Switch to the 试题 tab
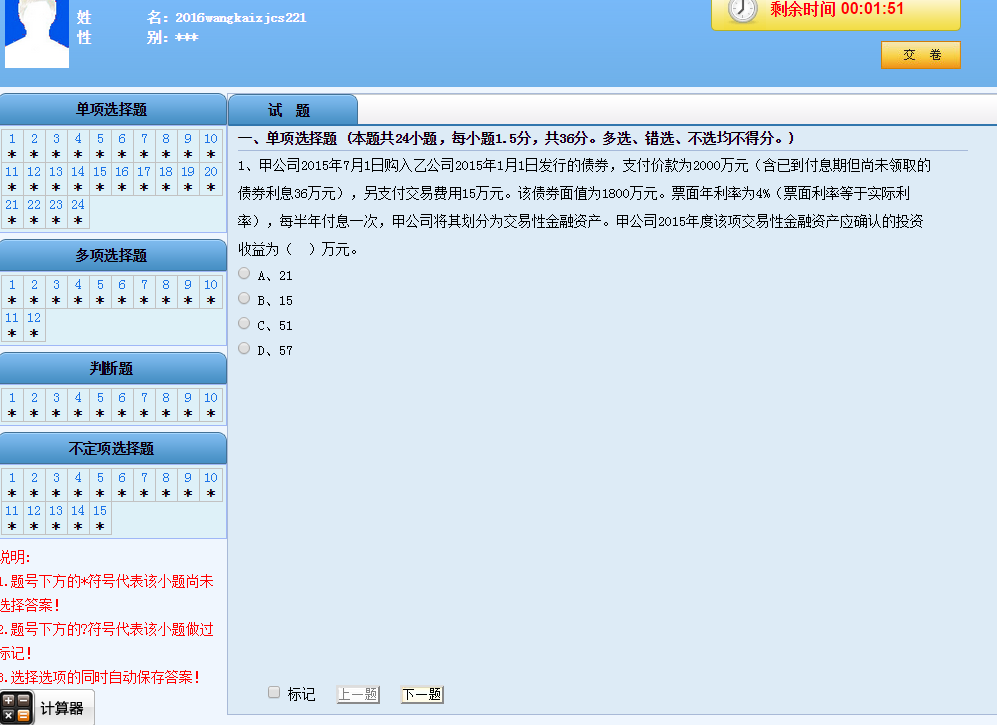 point(290,110)
